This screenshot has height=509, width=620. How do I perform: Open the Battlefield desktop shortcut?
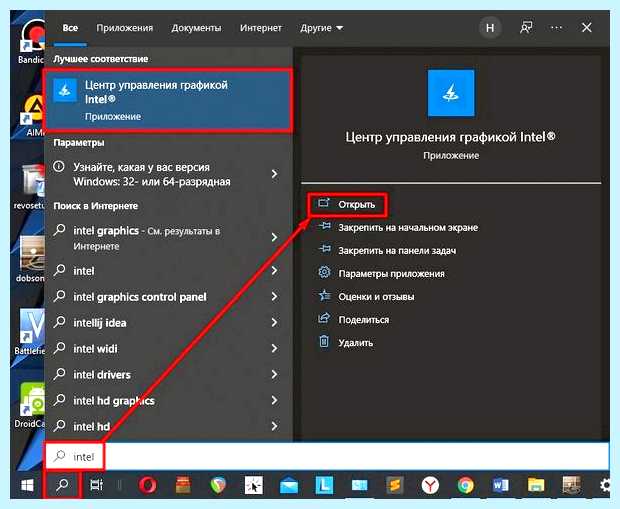pos(30,332)
